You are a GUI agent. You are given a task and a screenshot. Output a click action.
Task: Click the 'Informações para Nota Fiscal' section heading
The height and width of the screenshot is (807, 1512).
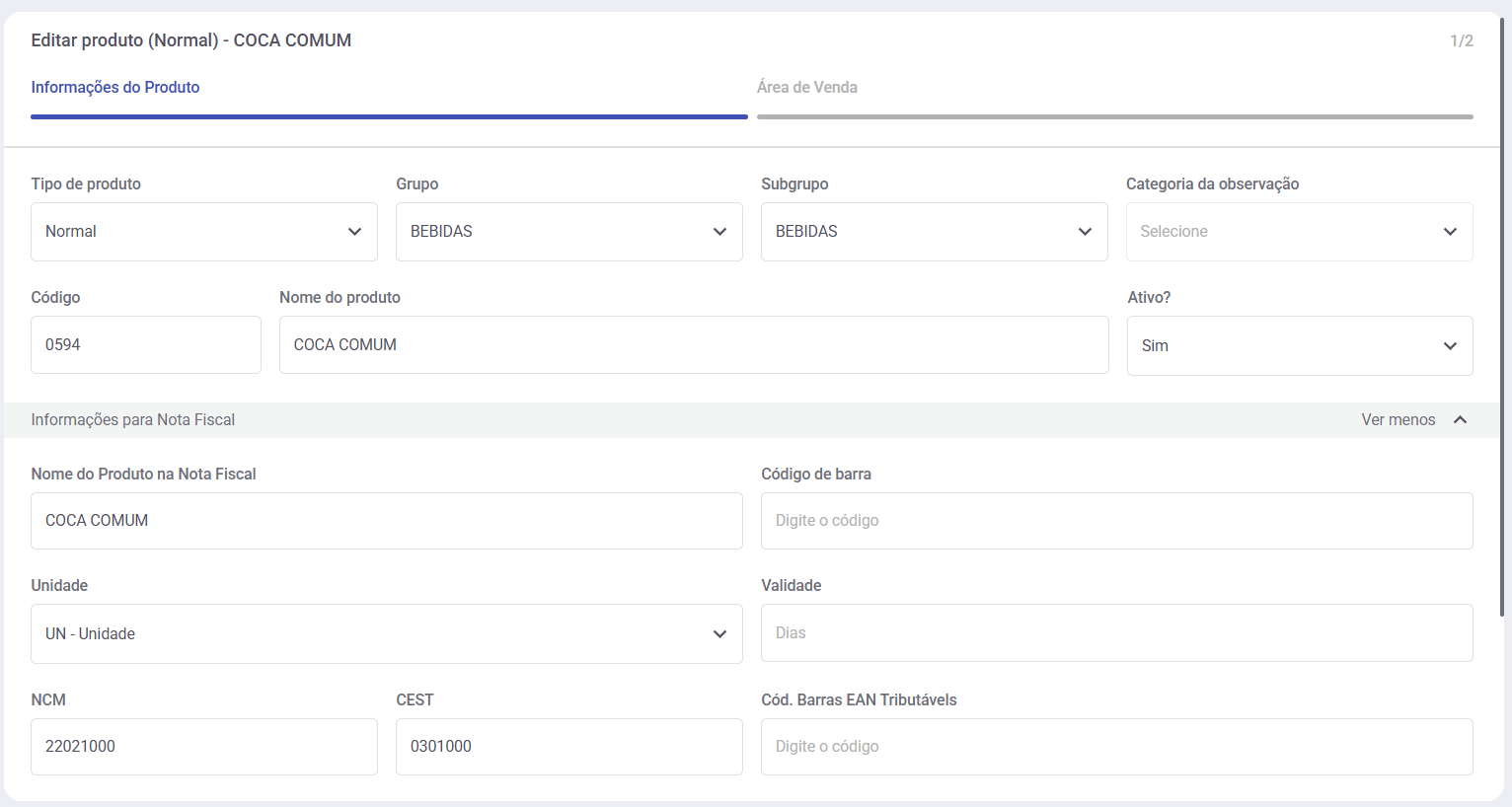133,420
